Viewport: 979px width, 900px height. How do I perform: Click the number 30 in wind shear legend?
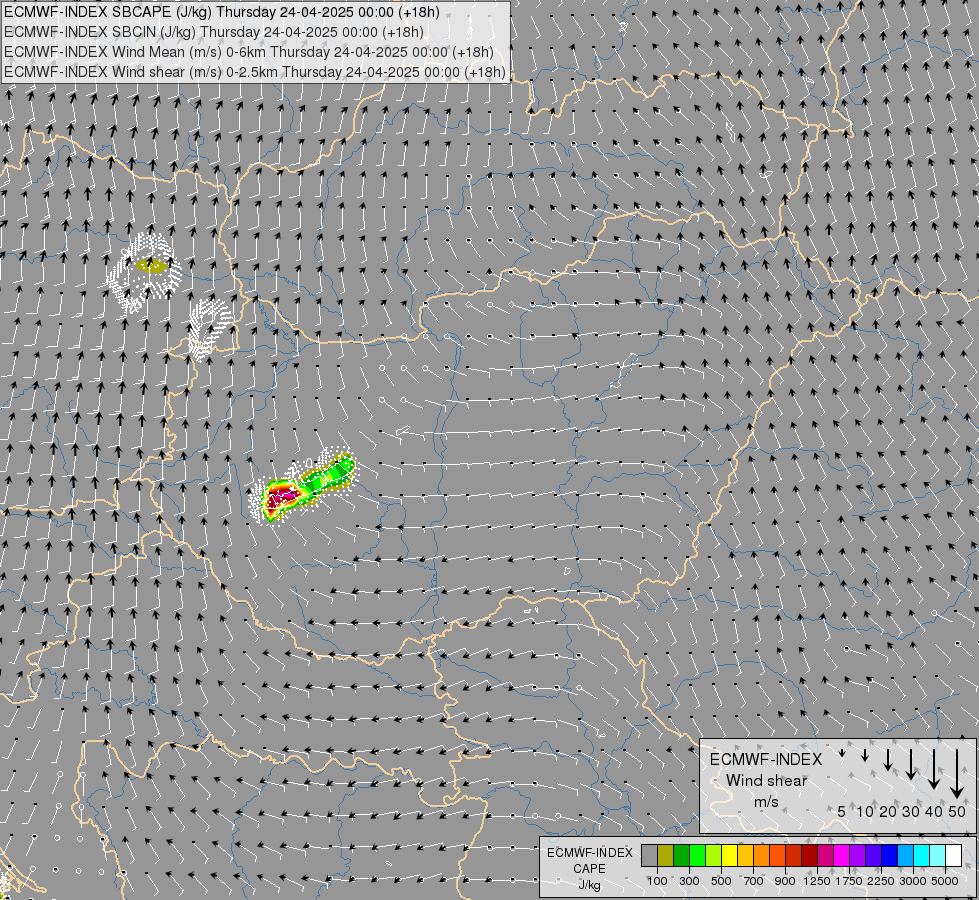pyautogui.click(x=911, y=811)
